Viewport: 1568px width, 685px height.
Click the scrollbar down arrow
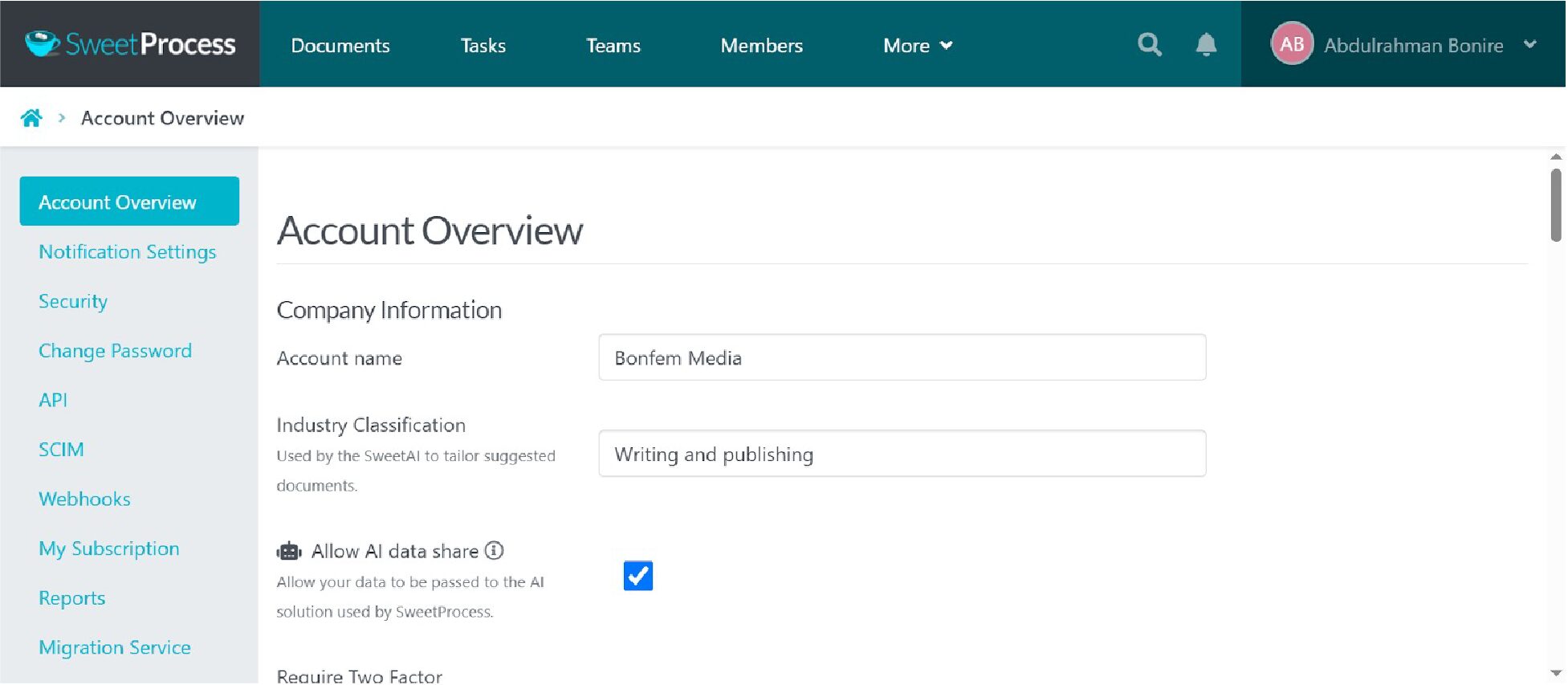[x=1556, y=673]
